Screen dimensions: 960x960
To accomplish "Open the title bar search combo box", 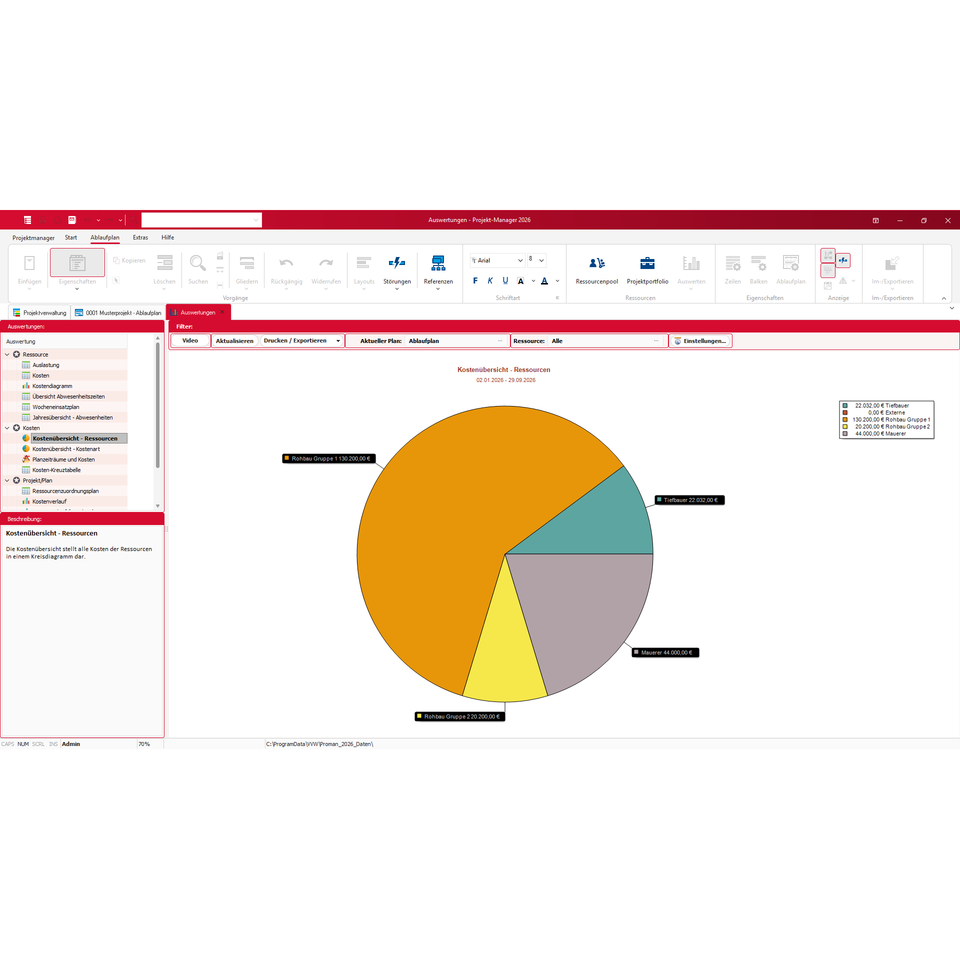I will pyautogui.click(x=201, y=220).
